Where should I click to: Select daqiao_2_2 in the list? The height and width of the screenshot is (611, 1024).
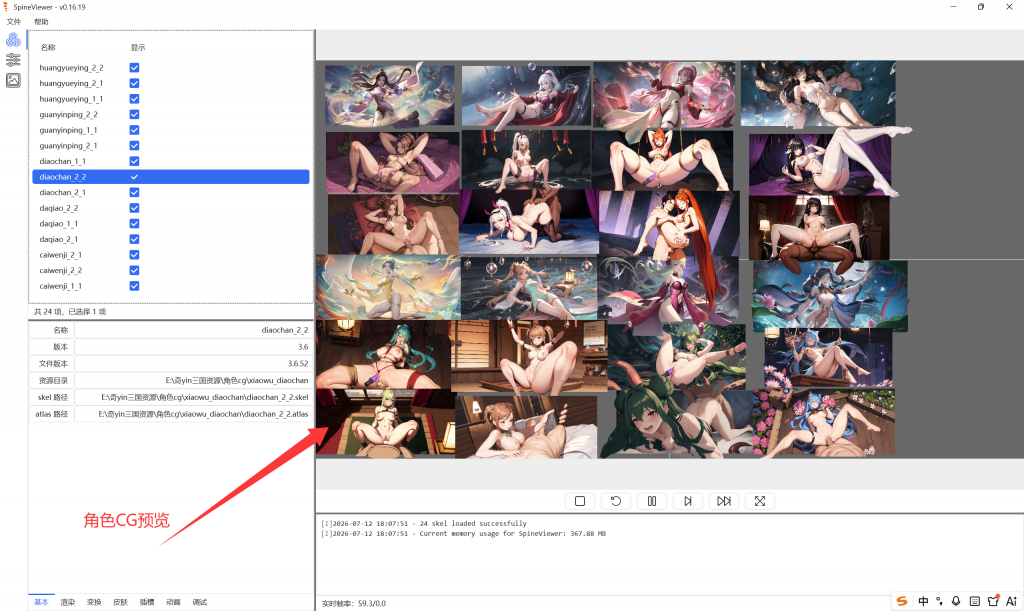[x=170, y=208]
